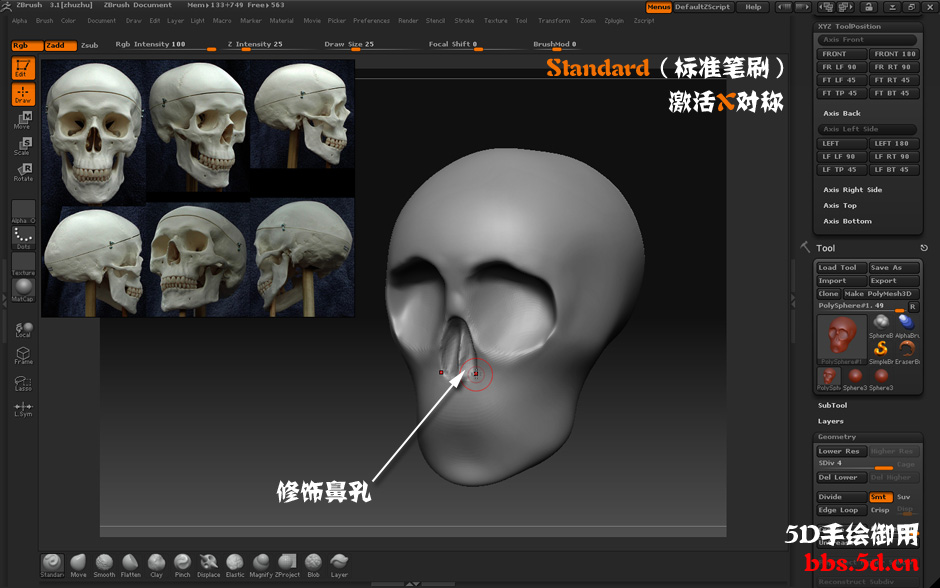Select the Scale transform tool

(23, 146)
